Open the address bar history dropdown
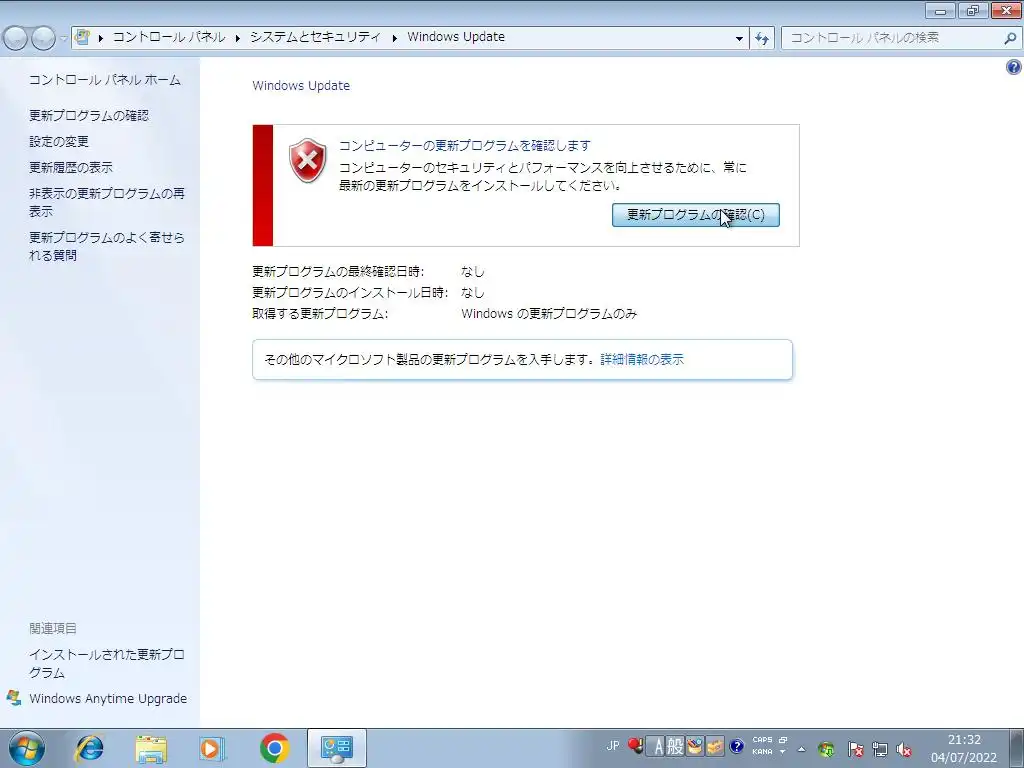The image size is (1024, 768). pos(739,39)
